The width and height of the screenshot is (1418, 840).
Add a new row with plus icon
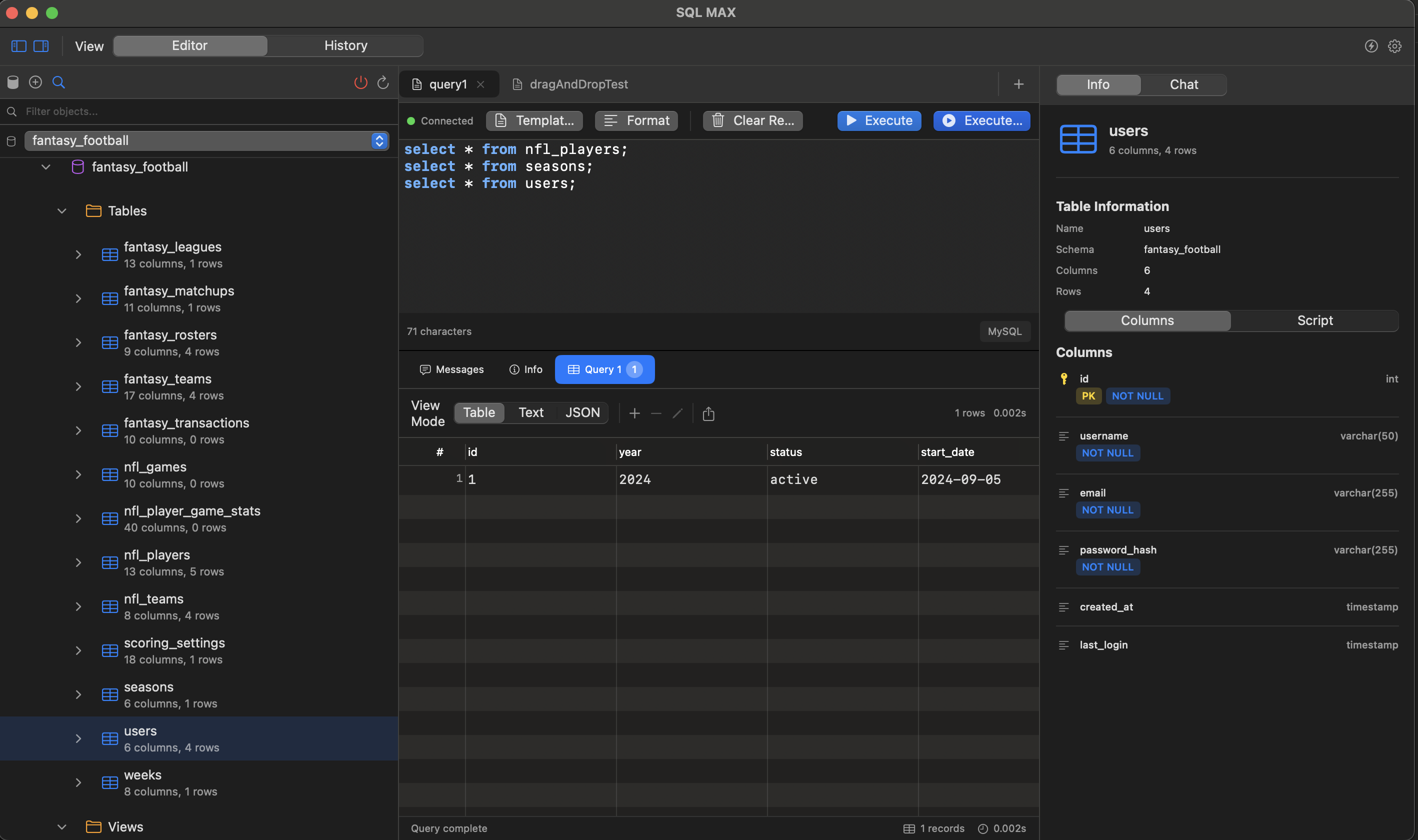click(x=634, y=413)
